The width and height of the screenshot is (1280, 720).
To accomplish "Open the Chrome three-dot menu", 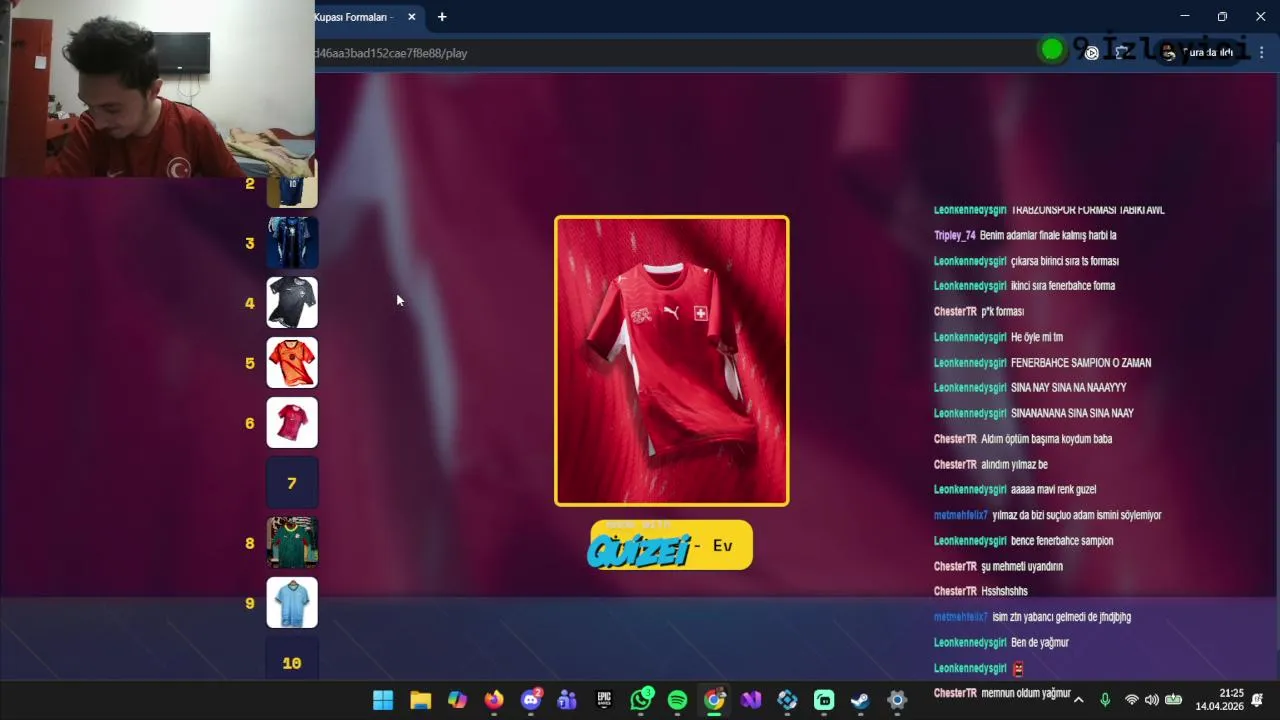I will pyautogui.click(x=1262, y=53).
